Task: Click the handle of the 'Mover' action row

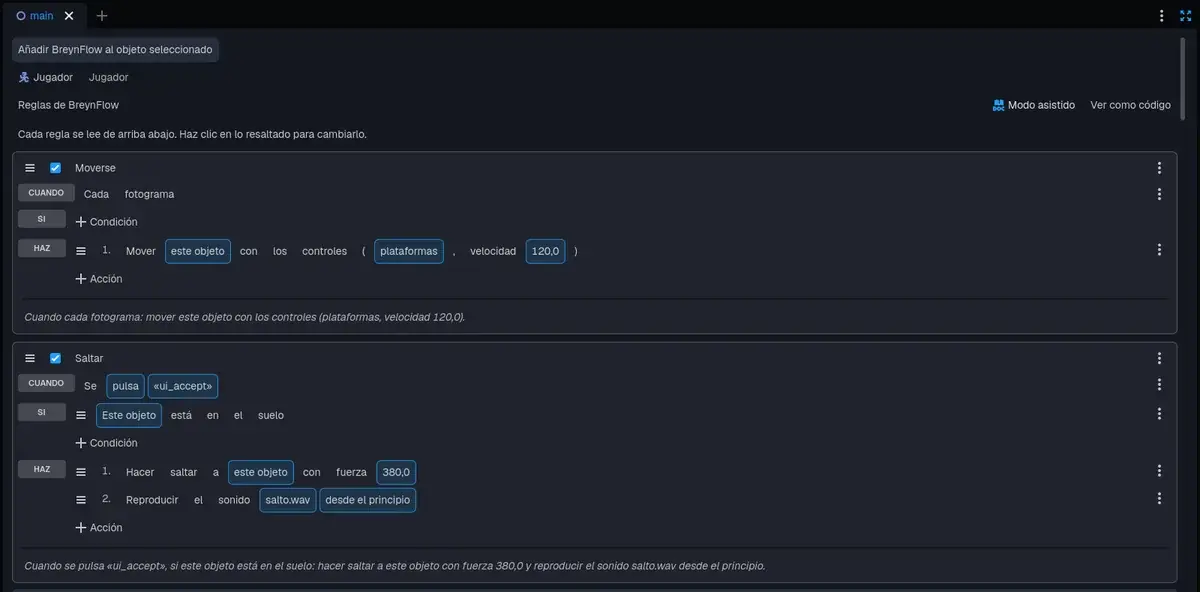Action: pyautogui.click(x=81, y=251)
